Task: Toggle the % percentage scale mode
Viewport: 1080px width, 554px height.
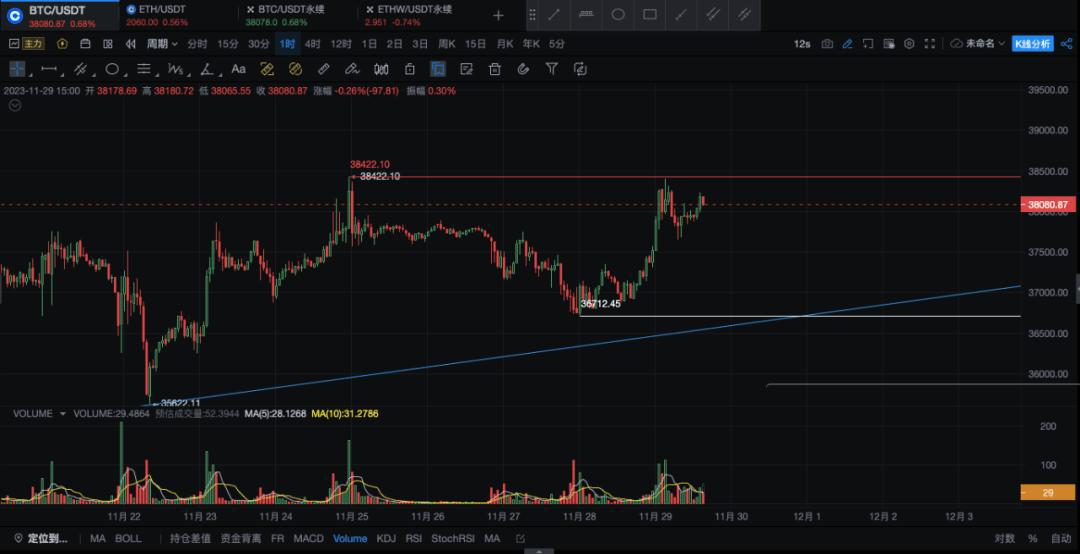Action: point(1033,539)
